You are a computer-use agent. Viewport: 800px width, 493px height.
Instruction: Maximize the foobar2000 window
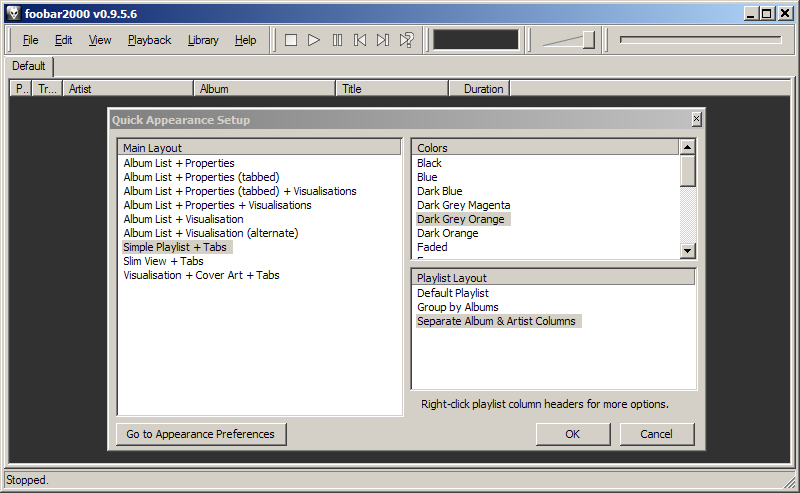coord(767,14)
